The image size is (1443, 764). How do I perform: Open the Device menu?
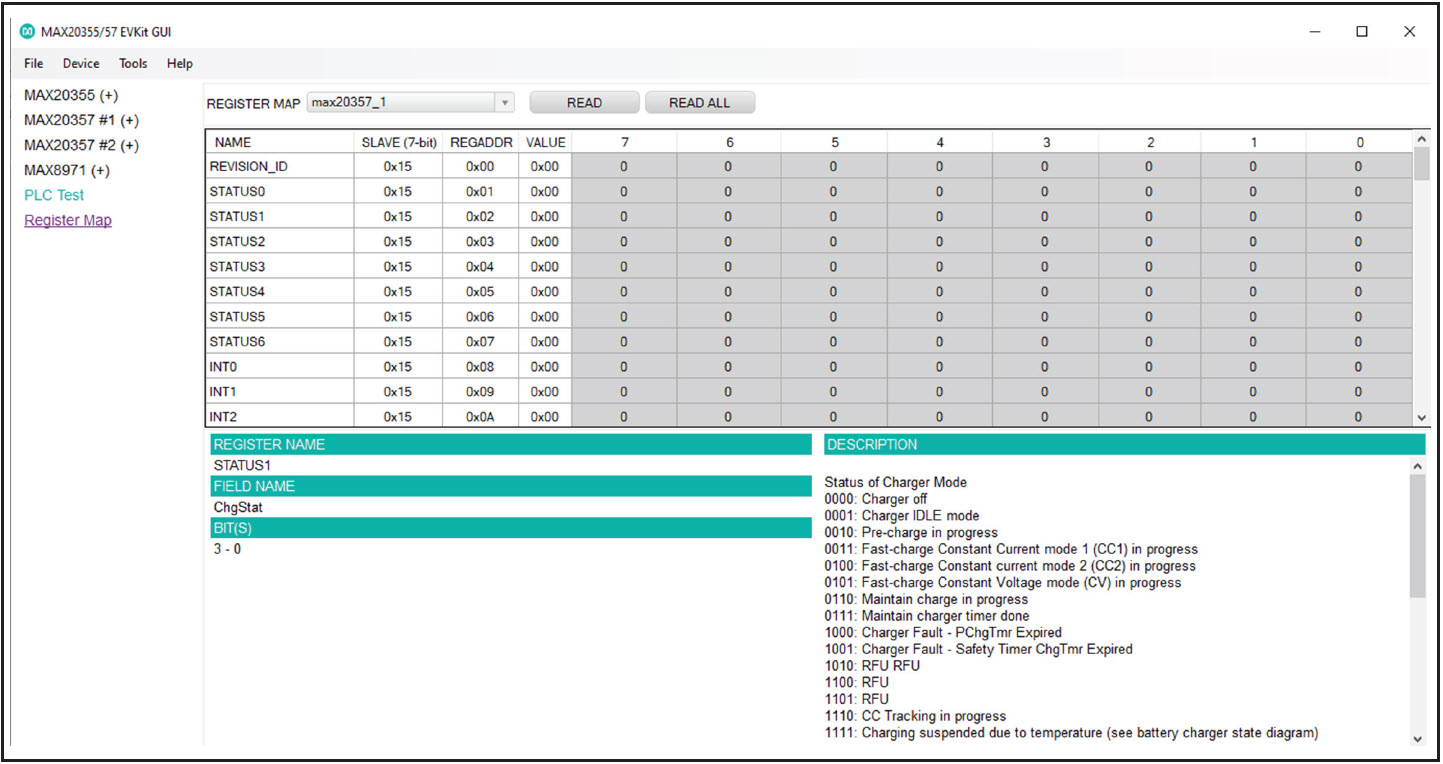tap(81, 63)
